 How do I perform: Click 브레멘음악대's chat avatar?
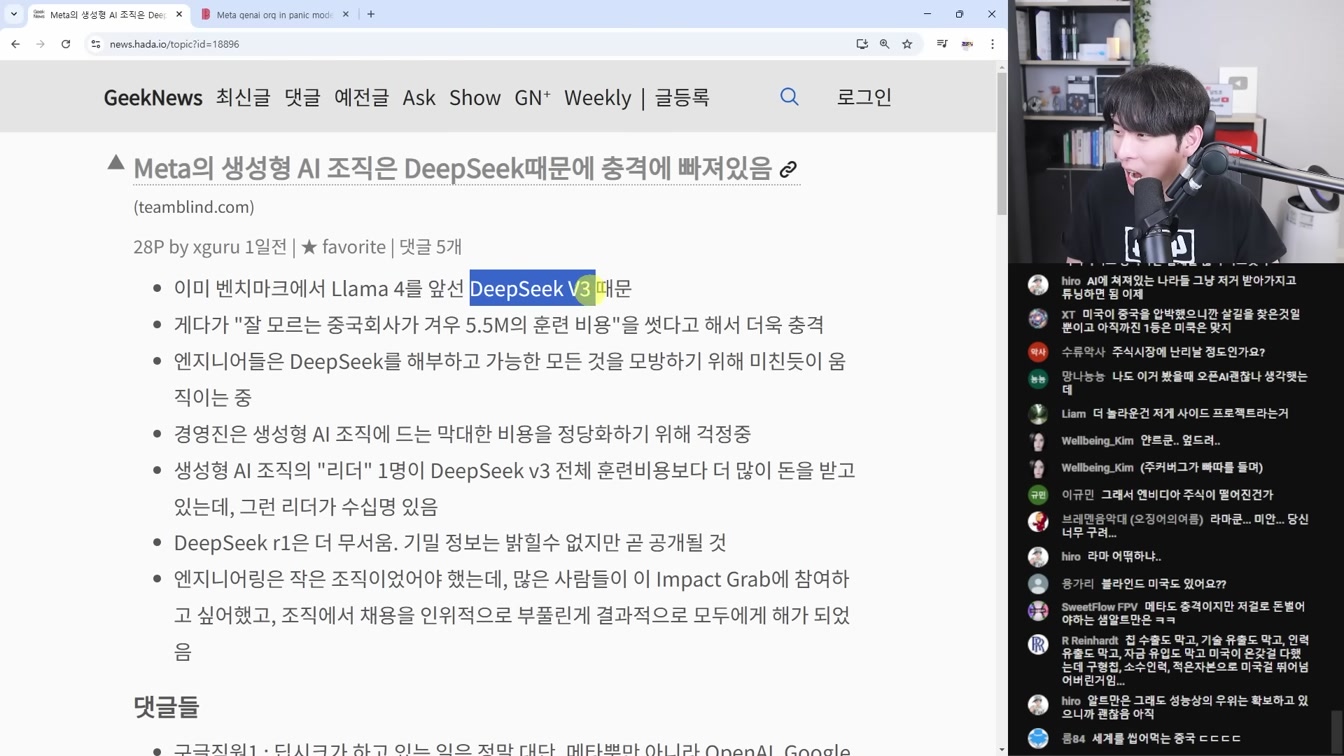tap(1038, 522)
